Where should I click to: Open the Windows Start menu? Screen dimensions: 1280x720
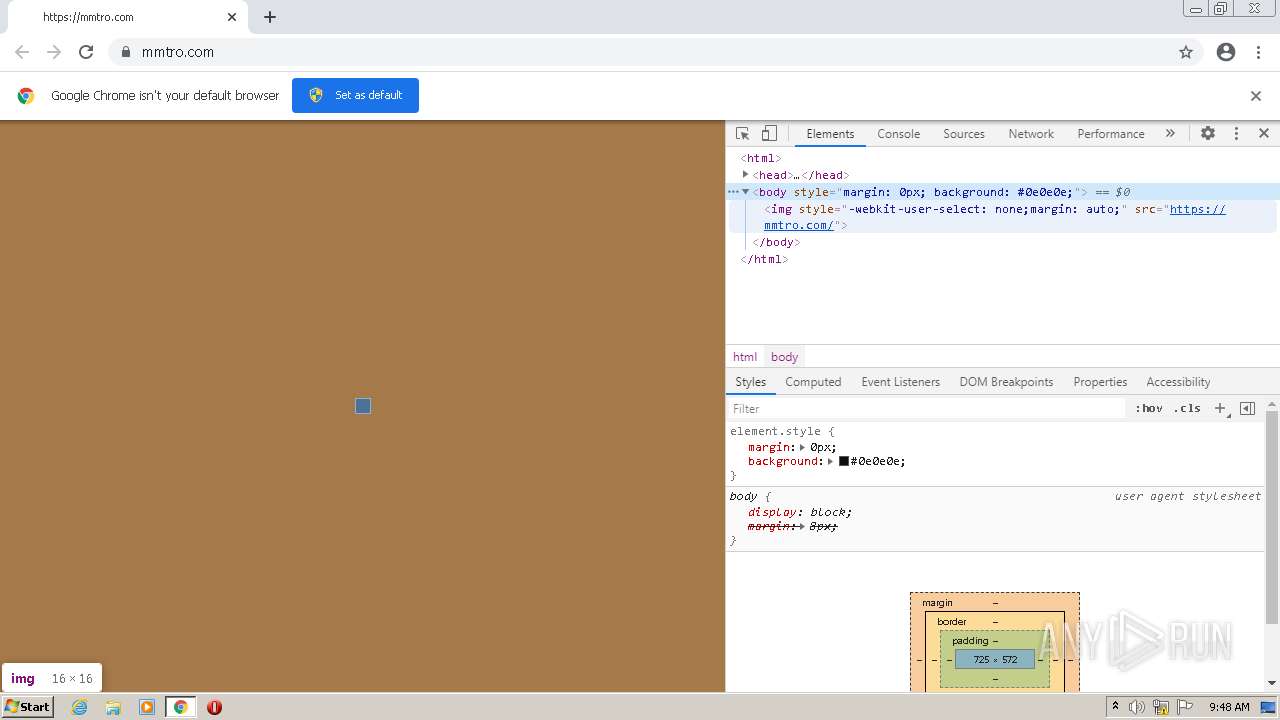[28, 707]
